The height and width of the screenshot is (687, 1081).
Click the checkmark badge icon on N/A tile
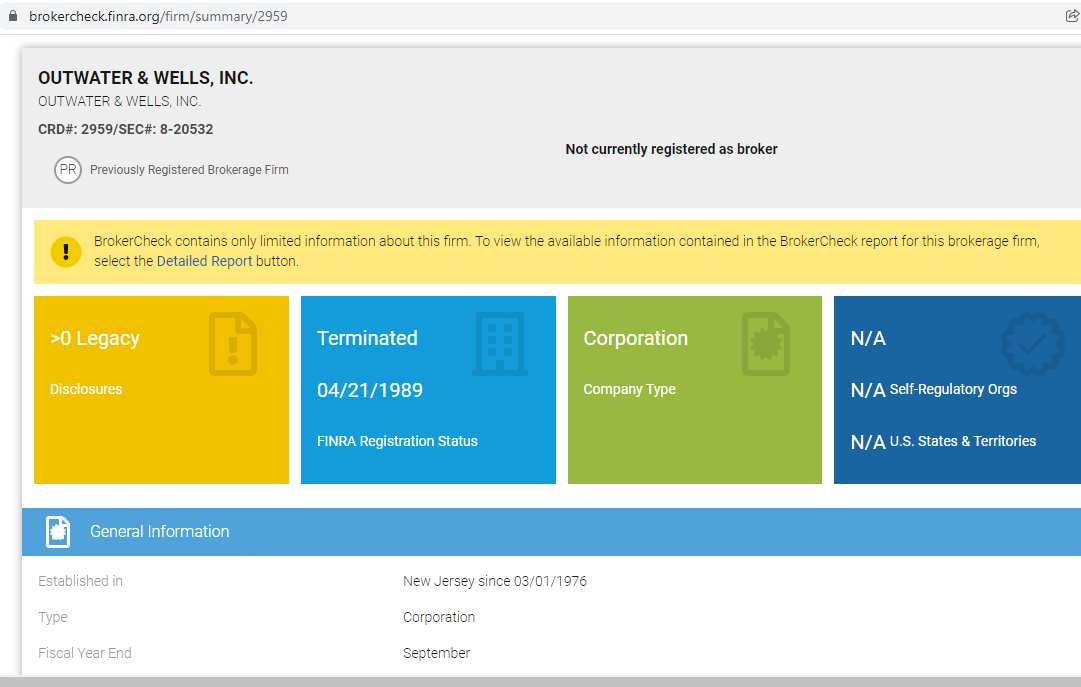[x=1032, y=345]
